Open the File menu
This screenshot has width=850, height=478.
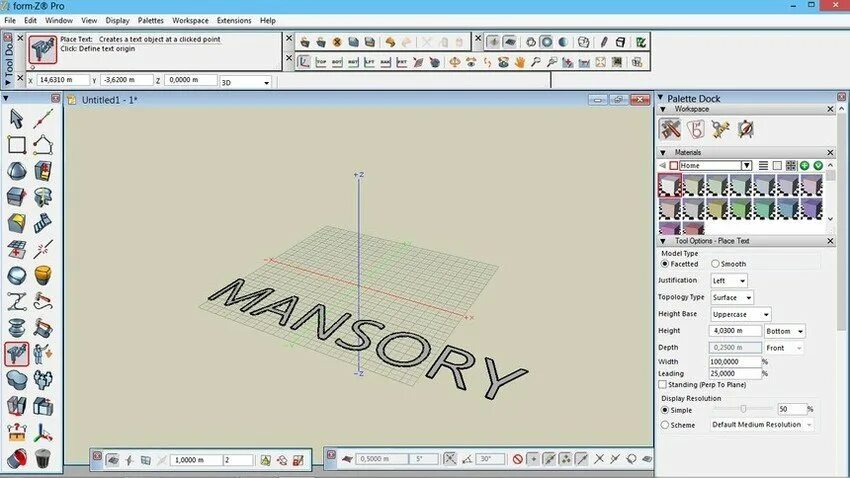10,21
